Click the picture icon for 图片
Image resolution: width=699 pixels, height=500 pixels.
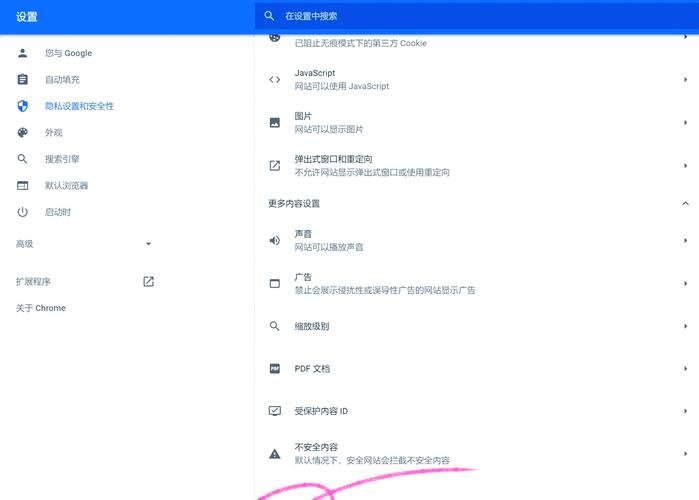(275, 123)
